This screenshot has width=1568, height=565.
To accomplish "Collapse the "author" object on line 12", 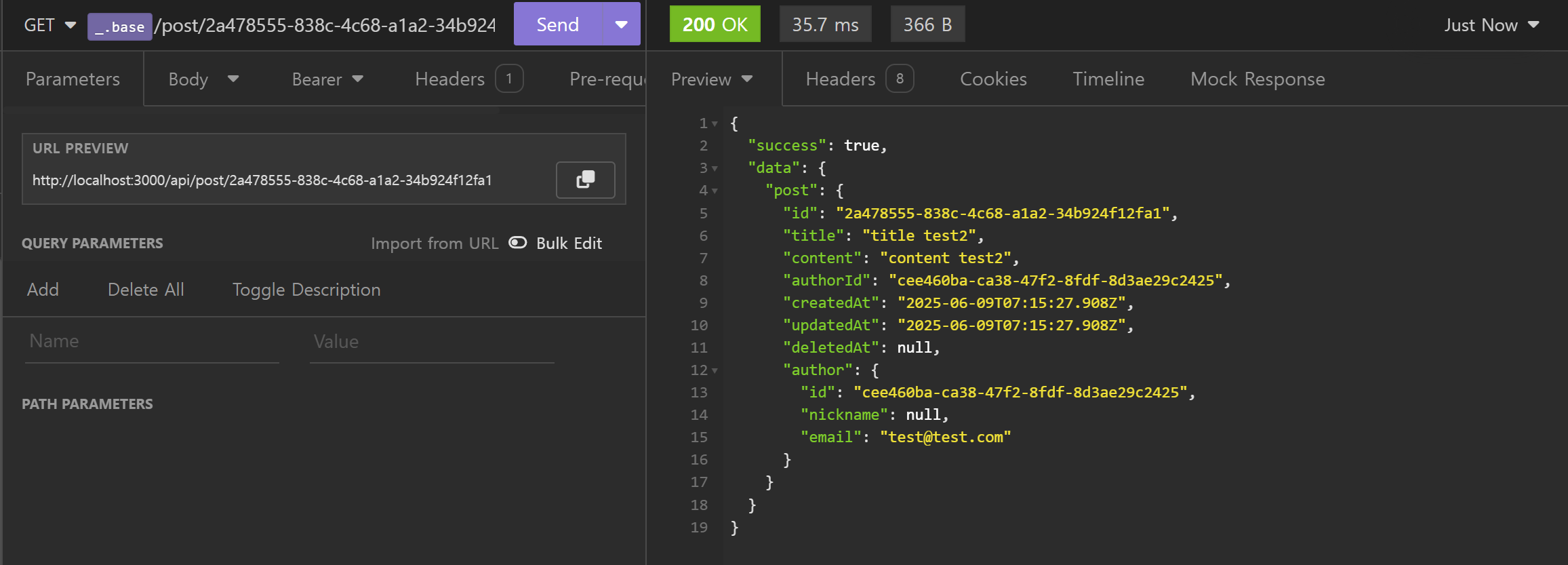I will tap(715, 370).
